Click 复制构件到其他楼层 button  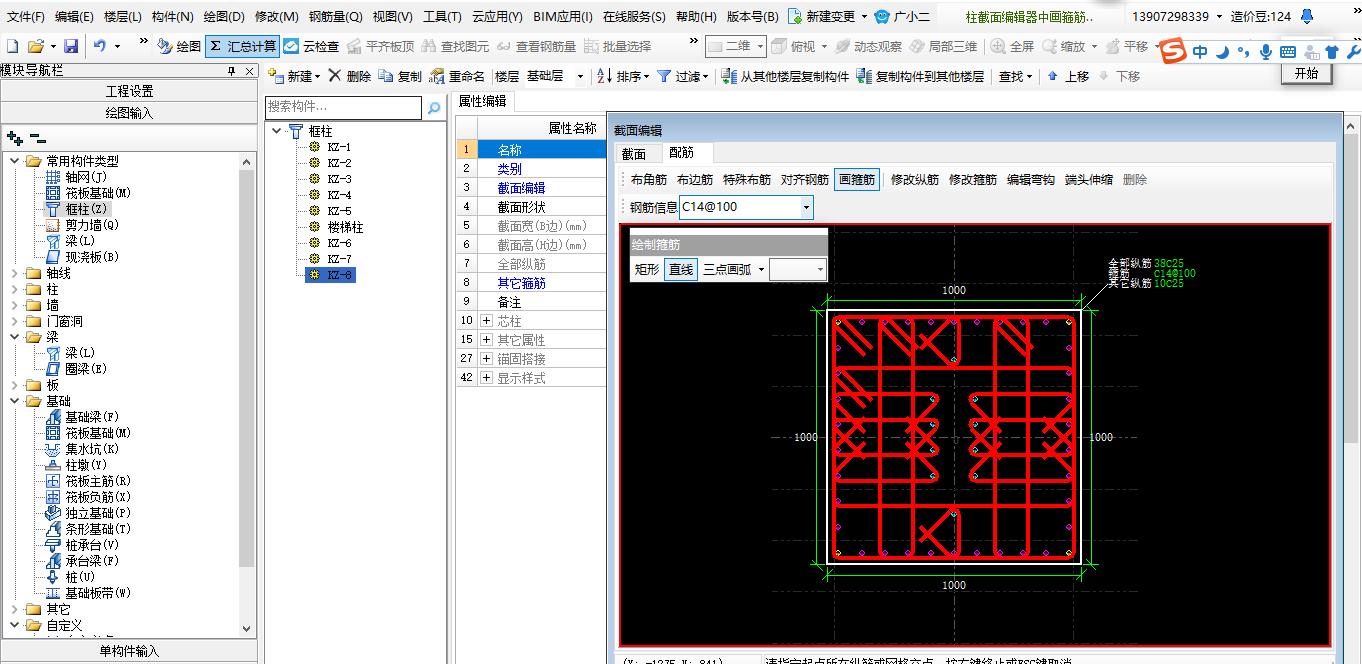point(920,76)
